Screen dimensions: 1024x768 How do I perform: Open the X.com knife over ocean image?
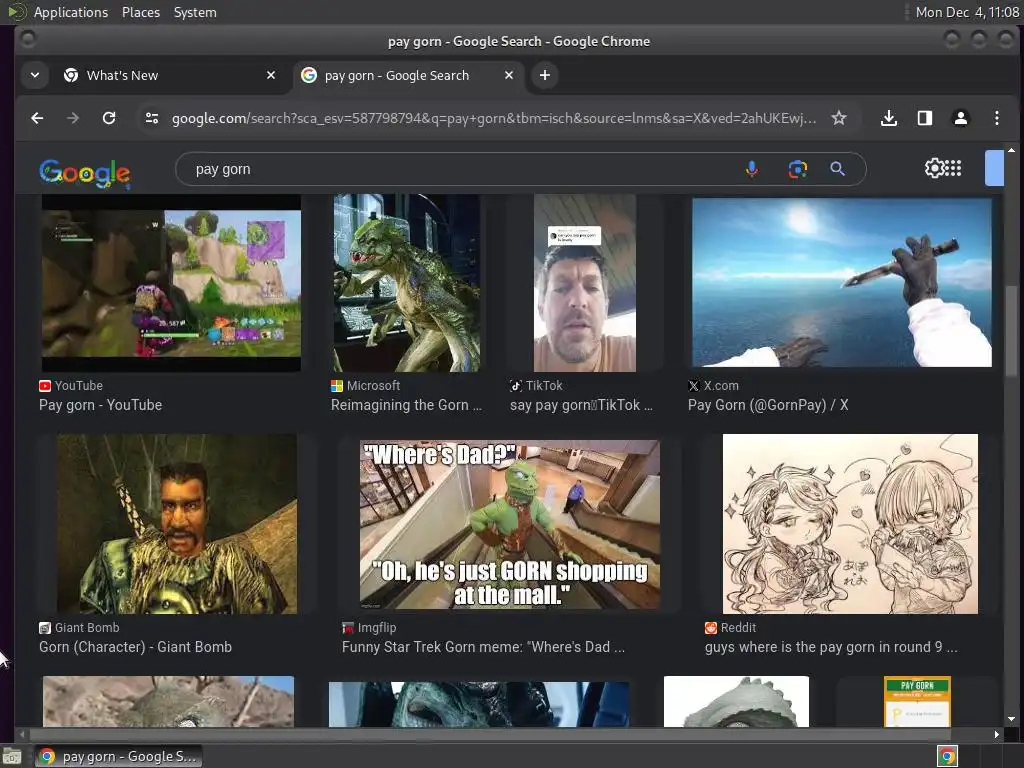[x=842, y=282]
